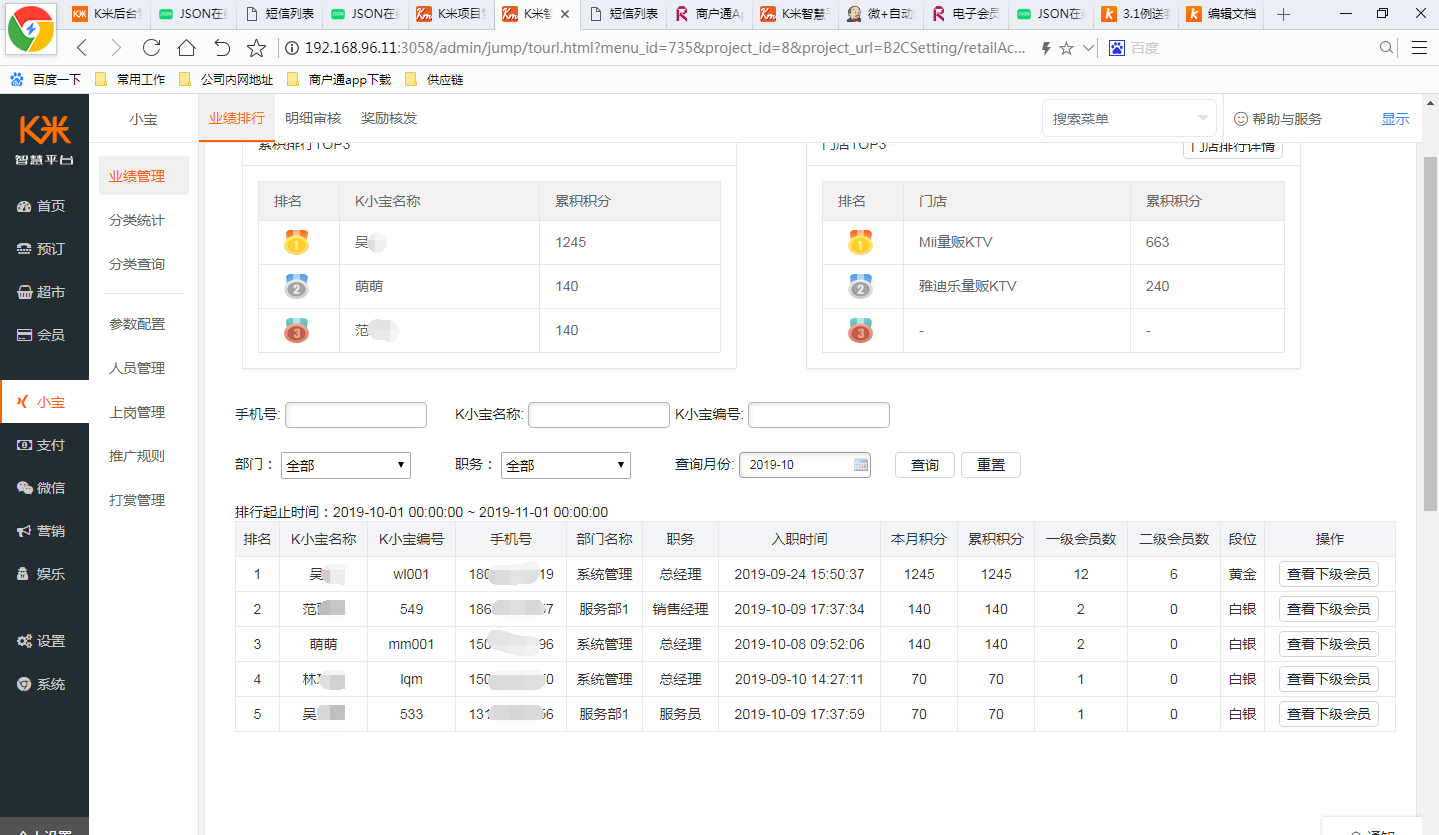Image resolution: width=1439 pixels, height=835 pixels.
Task: Open the 首页 home item in left sidebar
Action: coord(44,206)
